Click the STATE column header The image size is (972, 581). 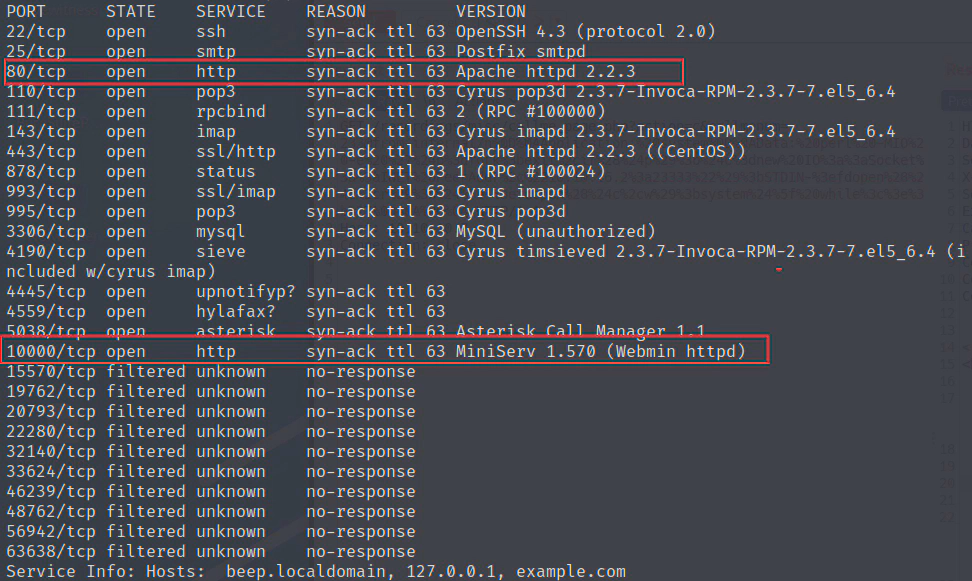(131, 12)
